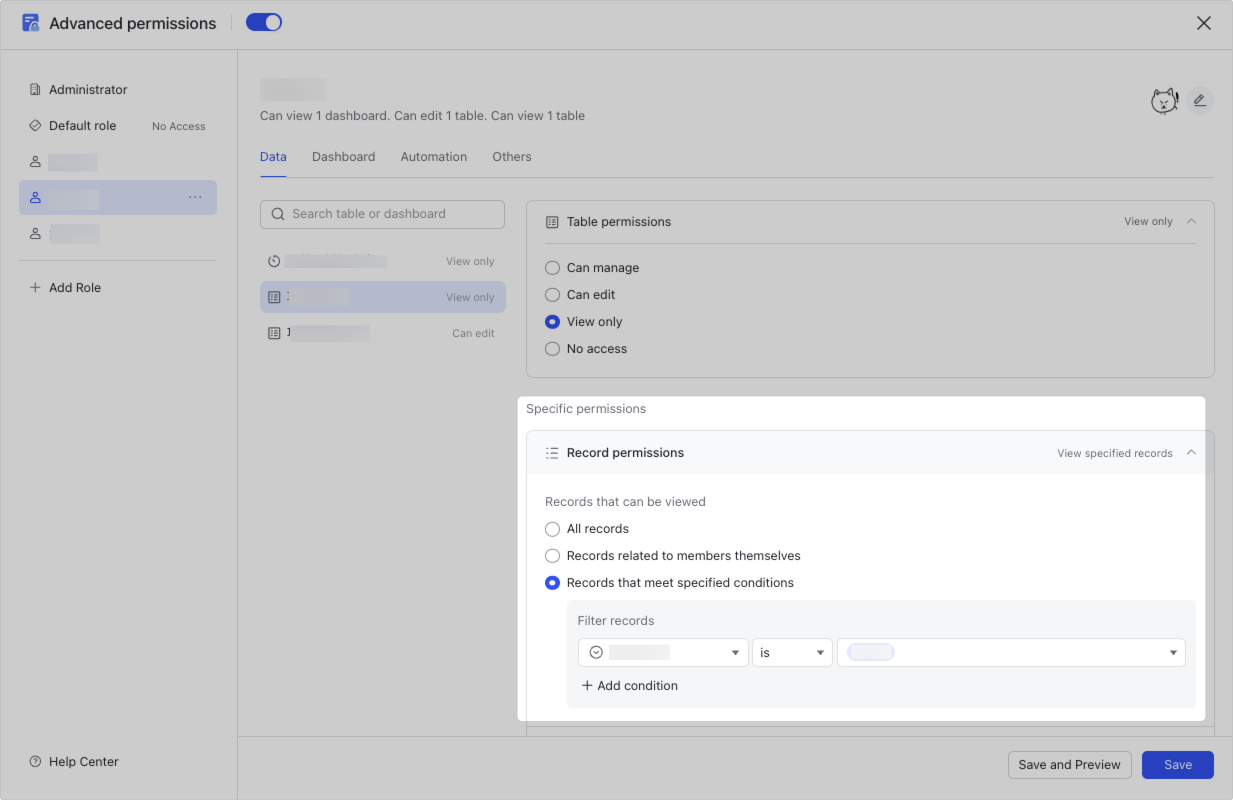
Task: Click the search magnifier icon
Action: (x=278, y=214)
